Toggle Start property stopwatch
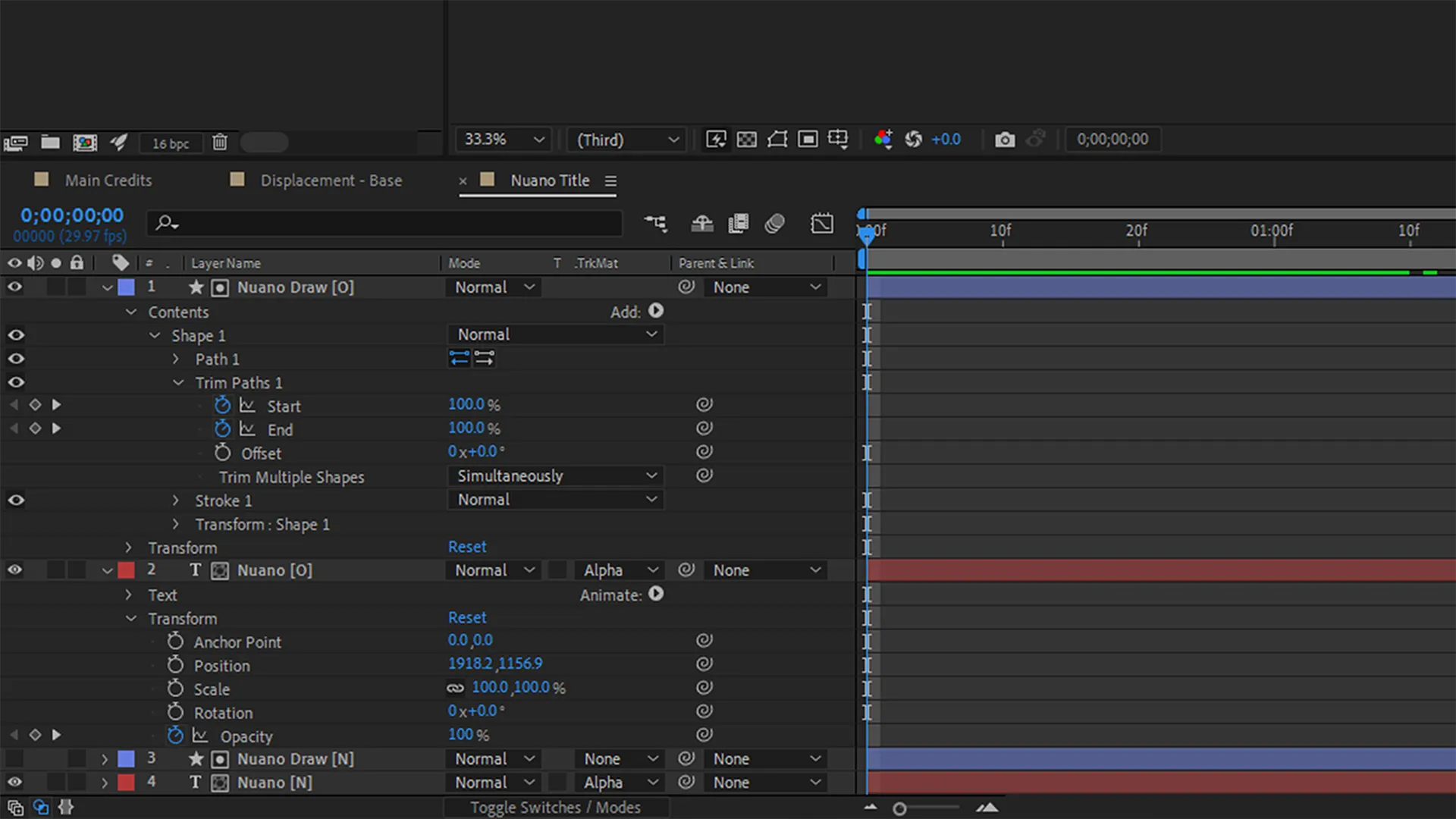 [x=222, y=405]
